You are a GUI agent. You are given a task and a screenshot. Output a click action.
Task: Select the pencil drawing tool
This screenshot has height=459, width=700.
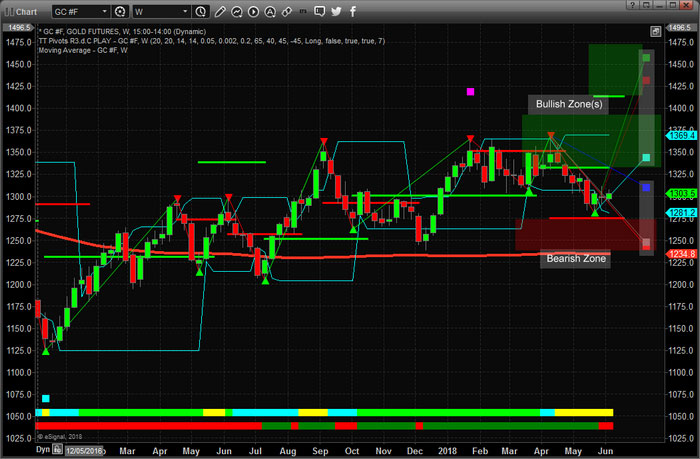click(x=220, y=12)
